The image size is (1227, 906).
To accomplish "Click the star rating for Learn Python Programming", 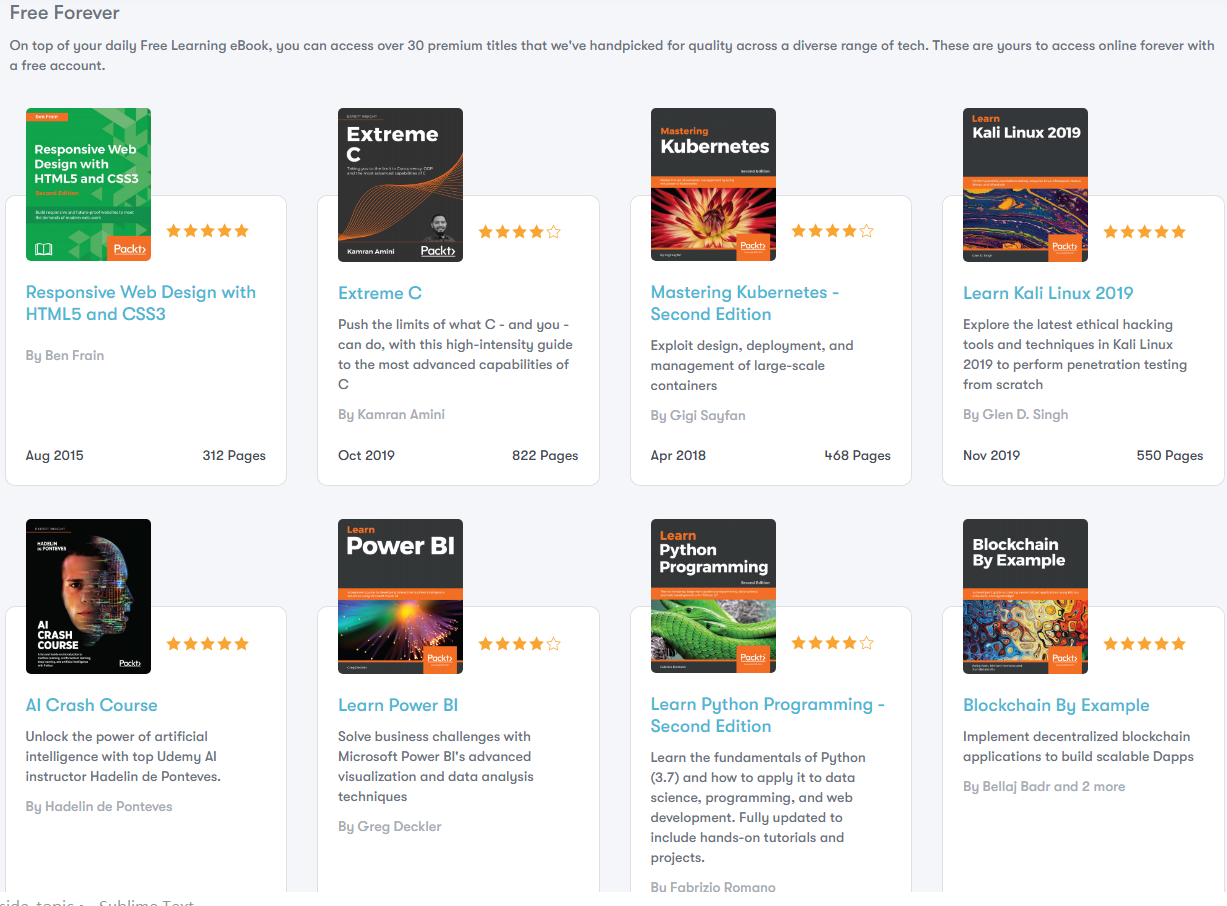I will [833, 643].
